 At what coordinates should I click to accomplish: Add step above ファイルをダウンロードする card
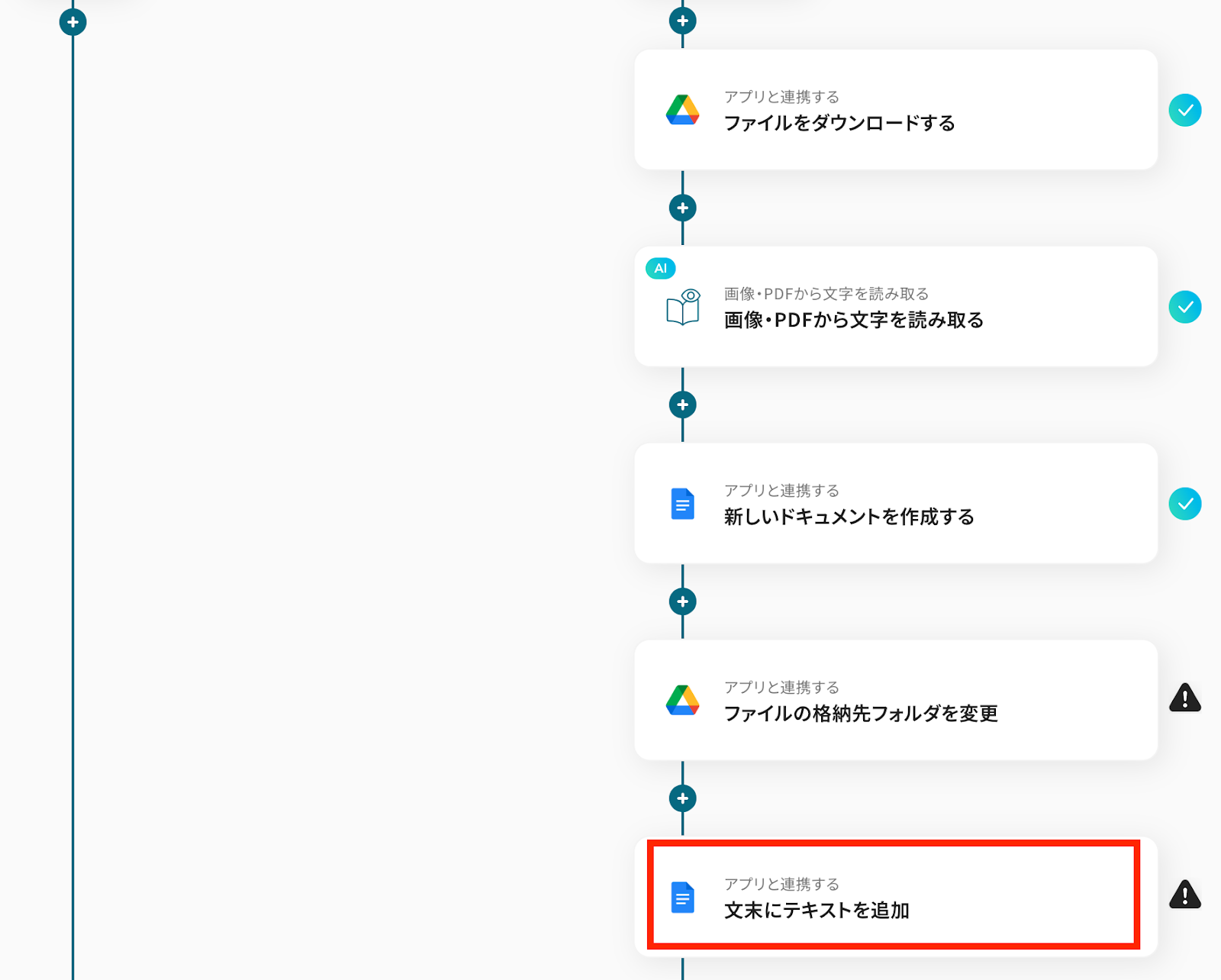click(x=682, y=21)
